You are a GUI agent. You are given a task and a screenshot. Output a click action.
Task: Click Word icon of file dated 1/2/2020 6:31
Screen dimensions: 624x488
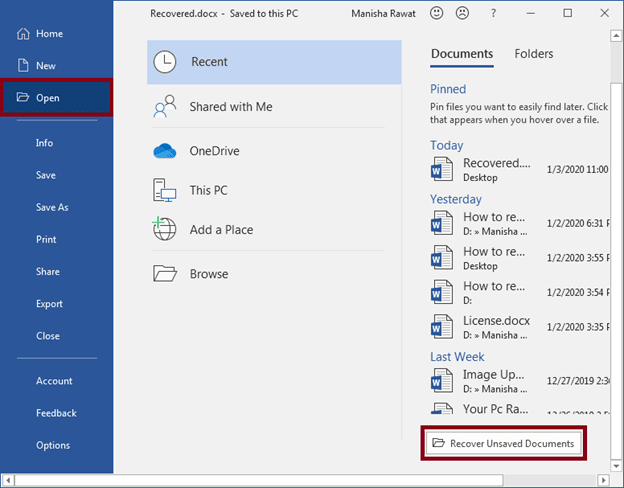(442, 223)
